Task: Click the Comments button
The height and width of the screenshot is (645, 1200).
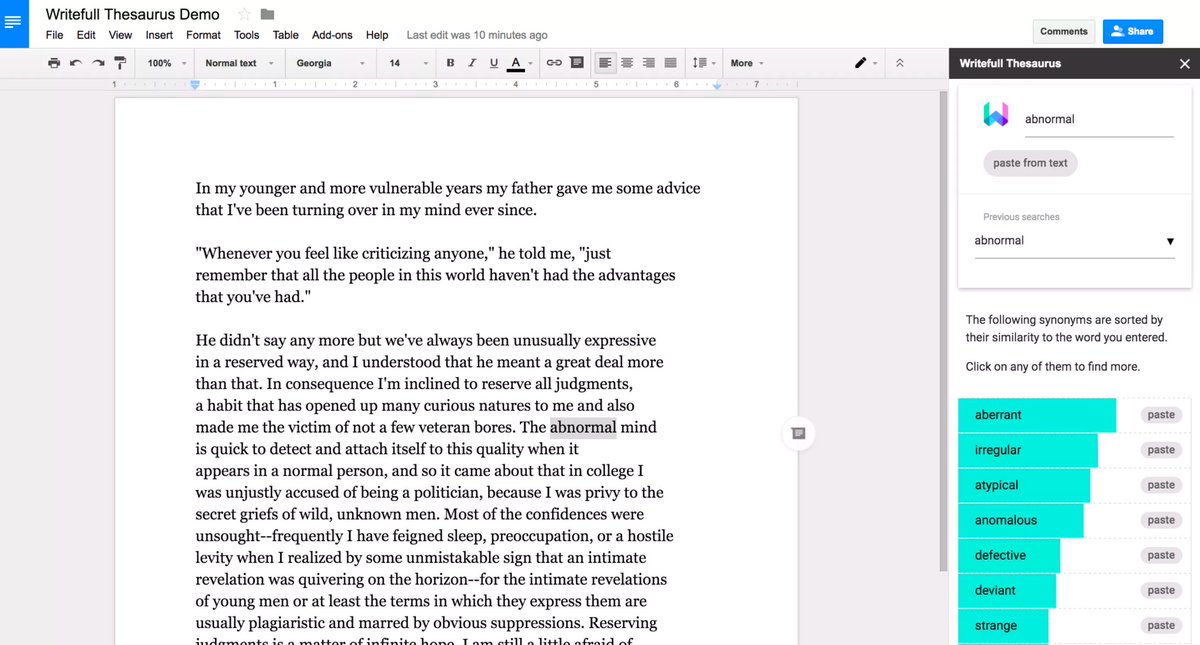Action: (1064, 31)
